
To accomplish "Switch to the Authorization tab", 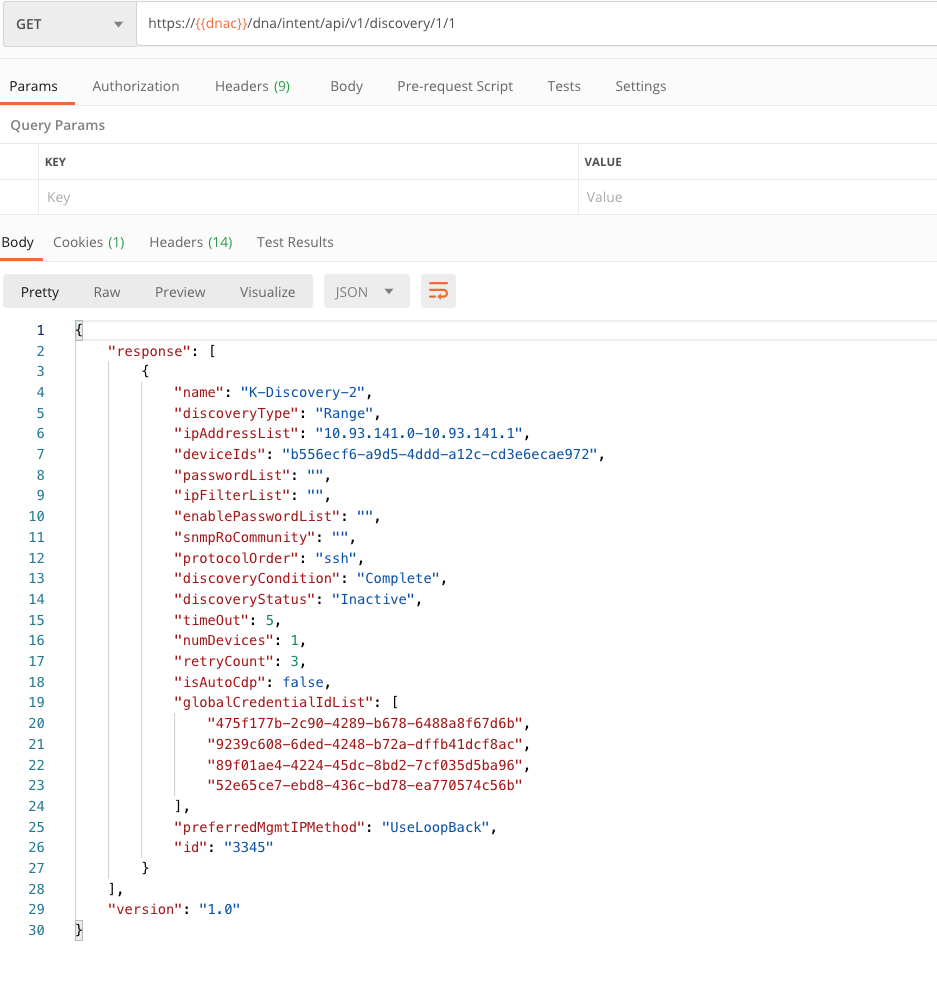I will click(136, 86).
